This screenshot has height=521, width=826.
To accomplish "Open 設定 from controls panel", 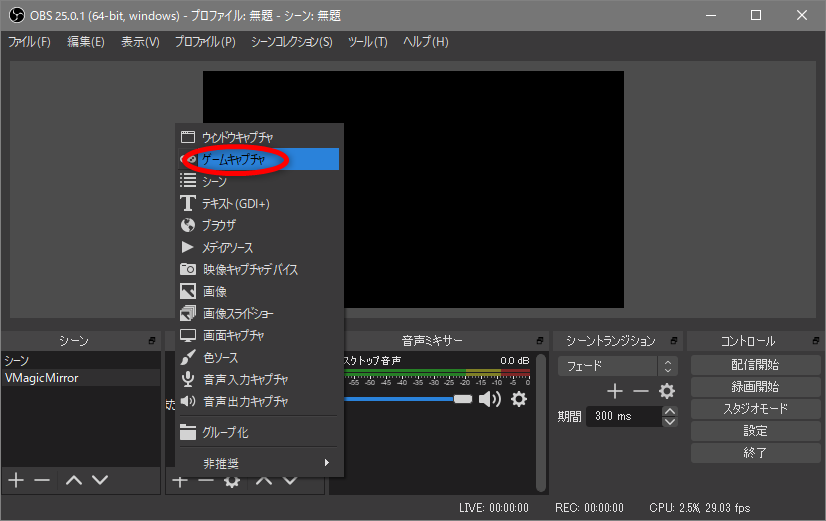I will pyautogui.click(x=755, y=431).
